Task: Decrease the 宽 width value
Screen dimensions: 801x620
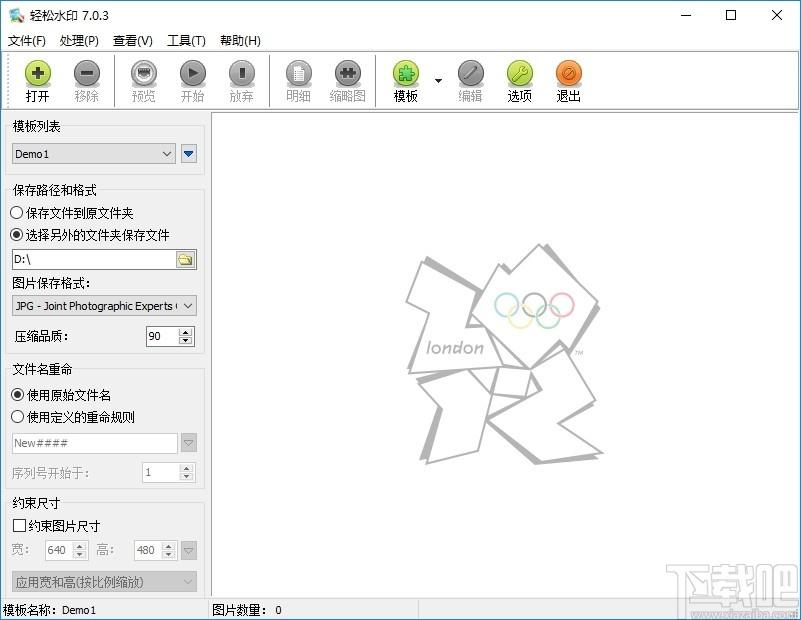Action: coord(80,555)
